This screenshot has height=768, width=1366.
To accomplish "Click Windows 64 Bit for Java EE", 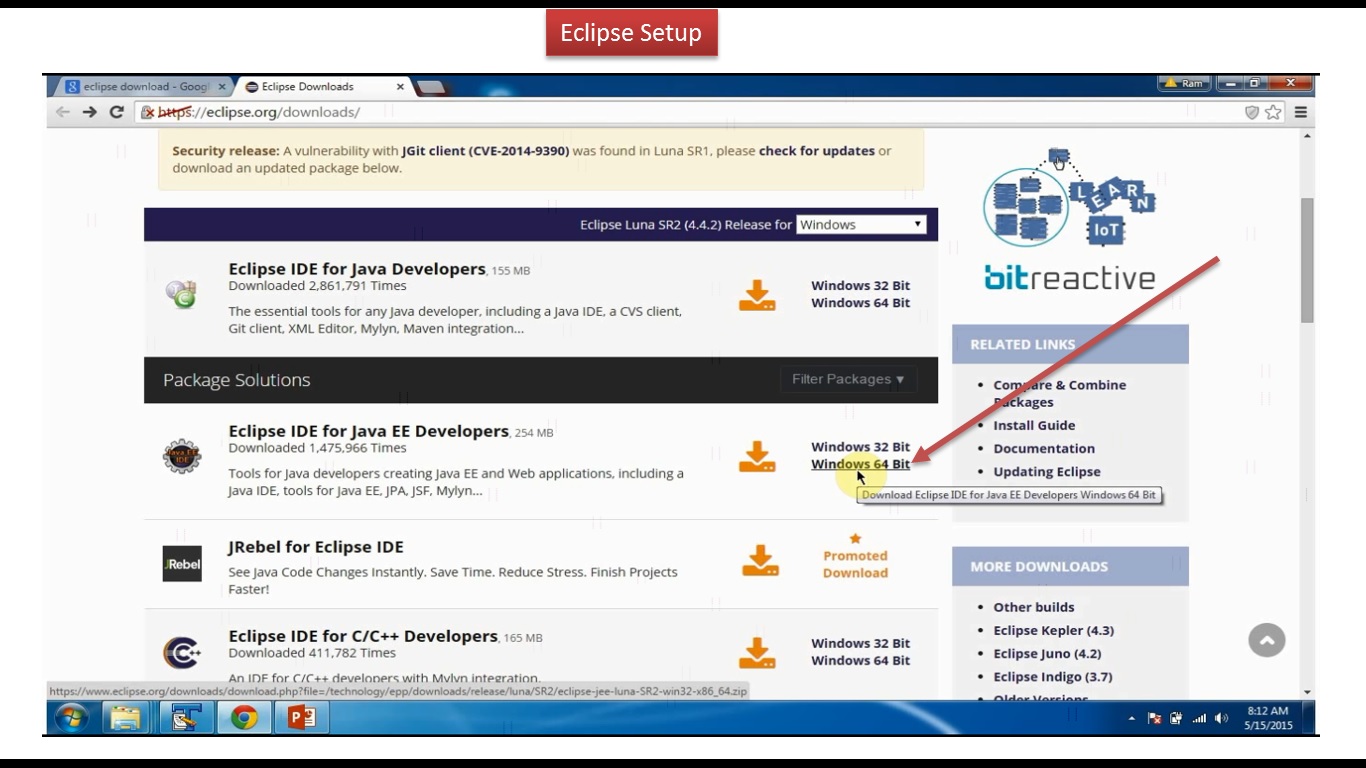I will [x=860, y=464].
